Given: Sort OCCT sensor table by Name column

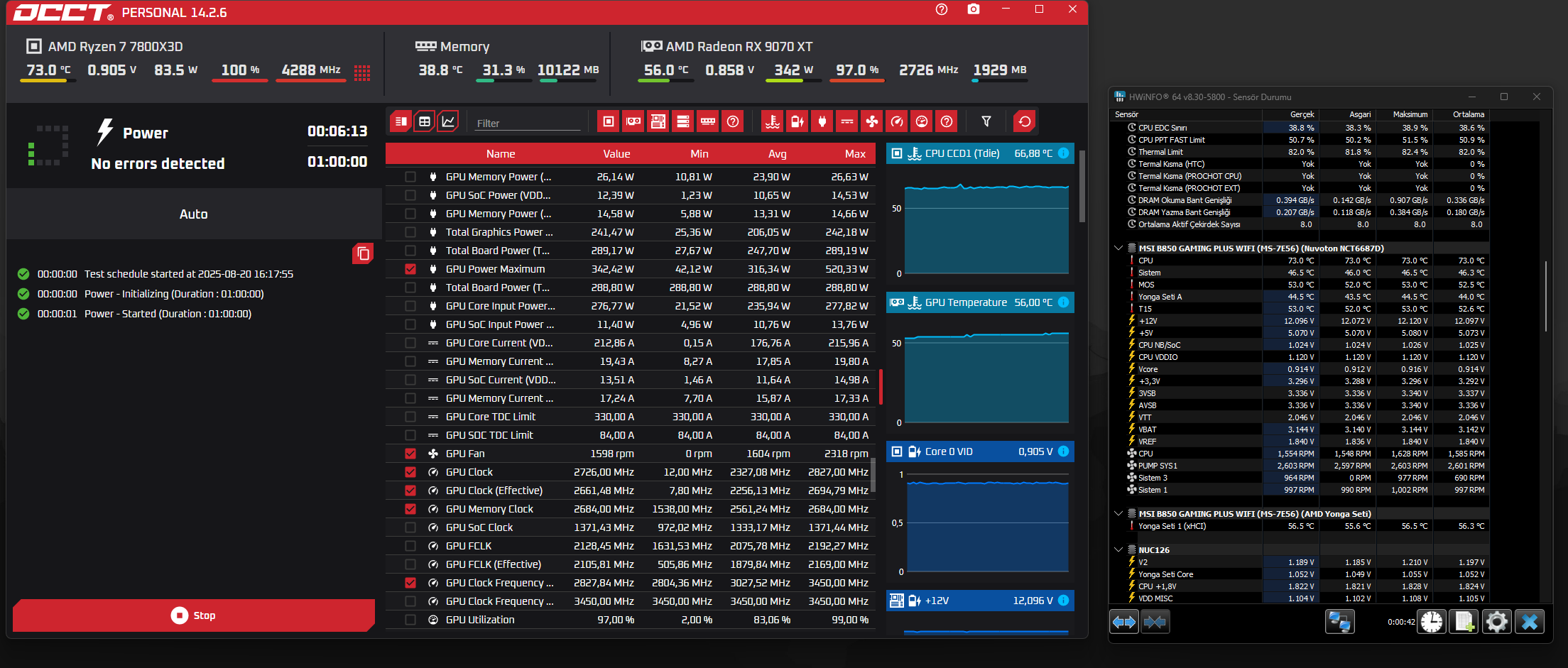Looking at the screenshot, I should [x=501, y=154].
